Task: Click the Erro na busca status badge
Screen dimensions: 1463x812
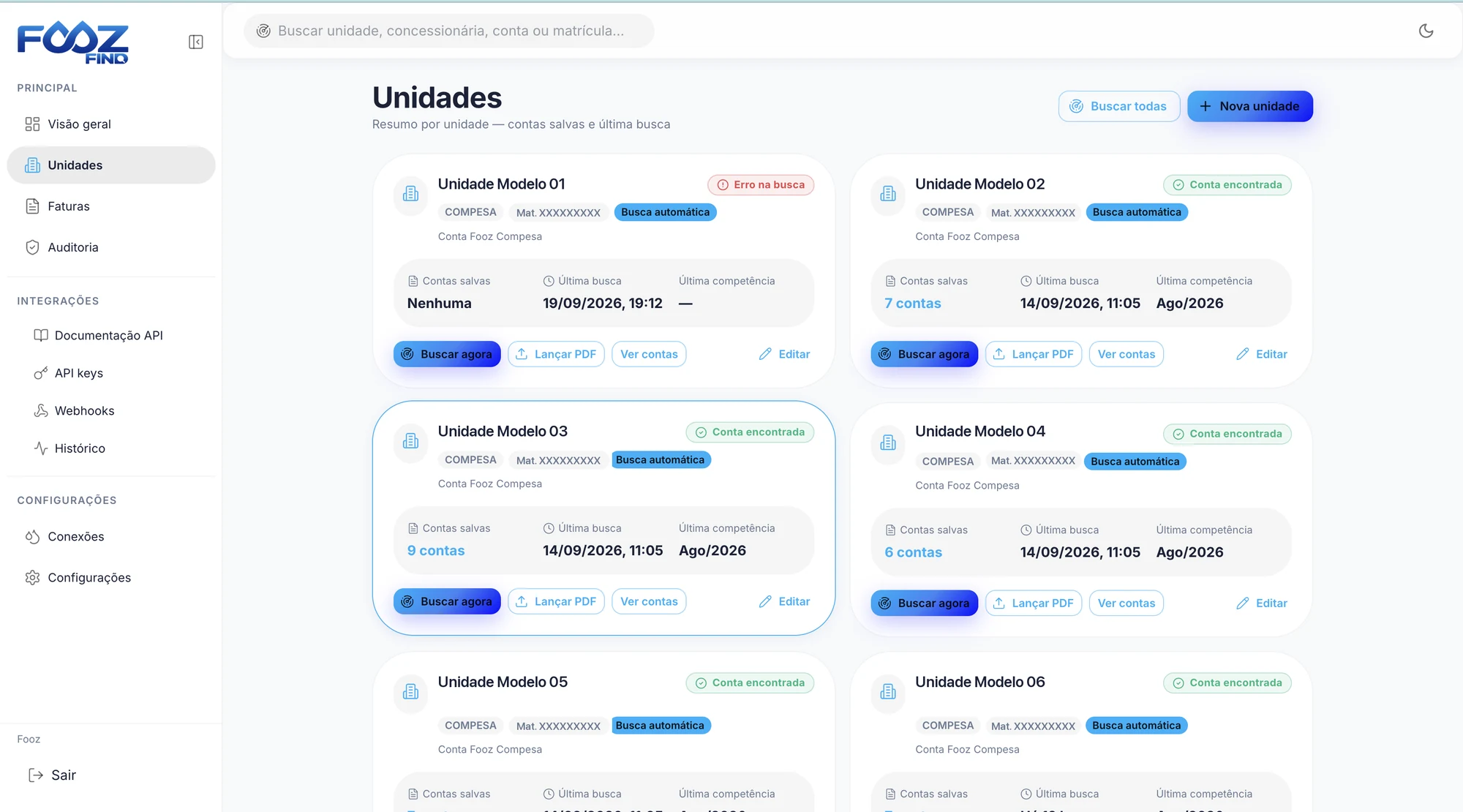Action: pos(761,185)
